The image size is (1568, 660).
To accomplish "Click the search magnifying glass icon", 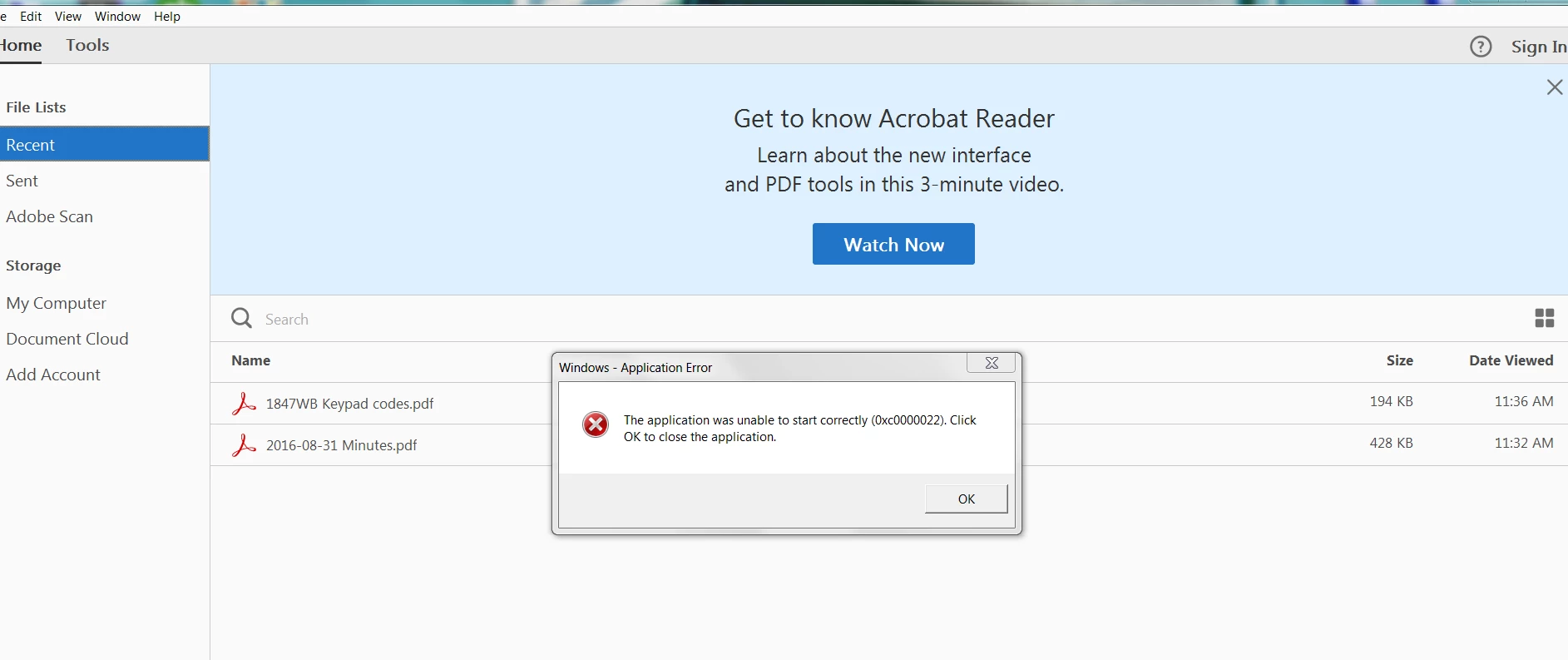I will pyautogui.click(x=241, y=318).
